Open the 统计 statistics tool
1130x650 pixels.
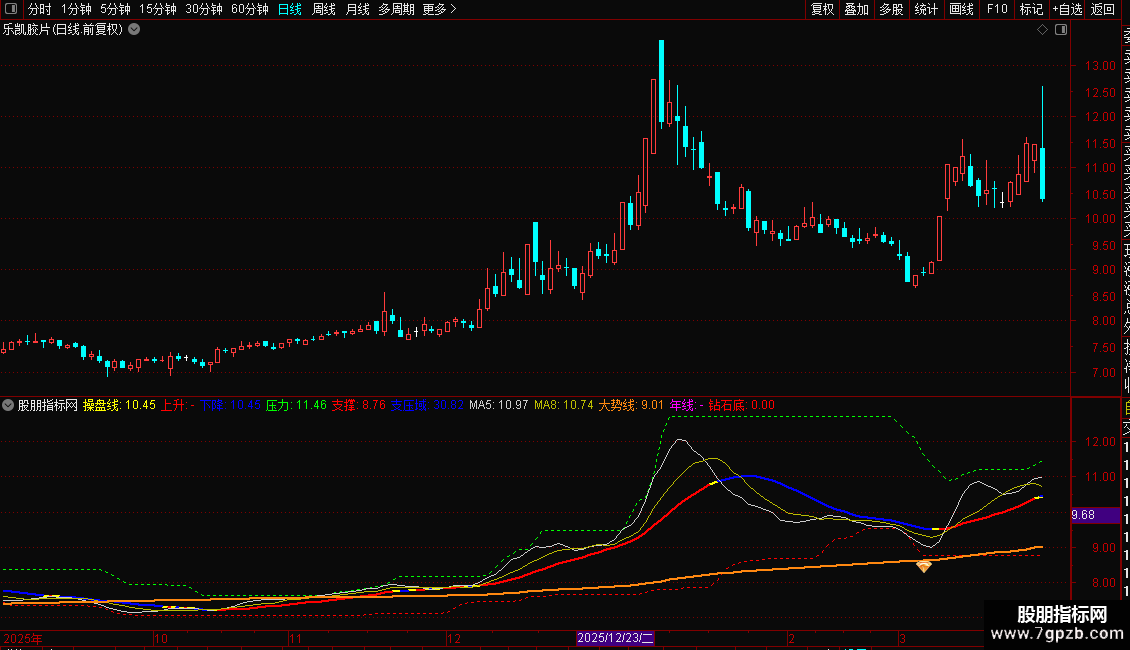click(926, 9)
